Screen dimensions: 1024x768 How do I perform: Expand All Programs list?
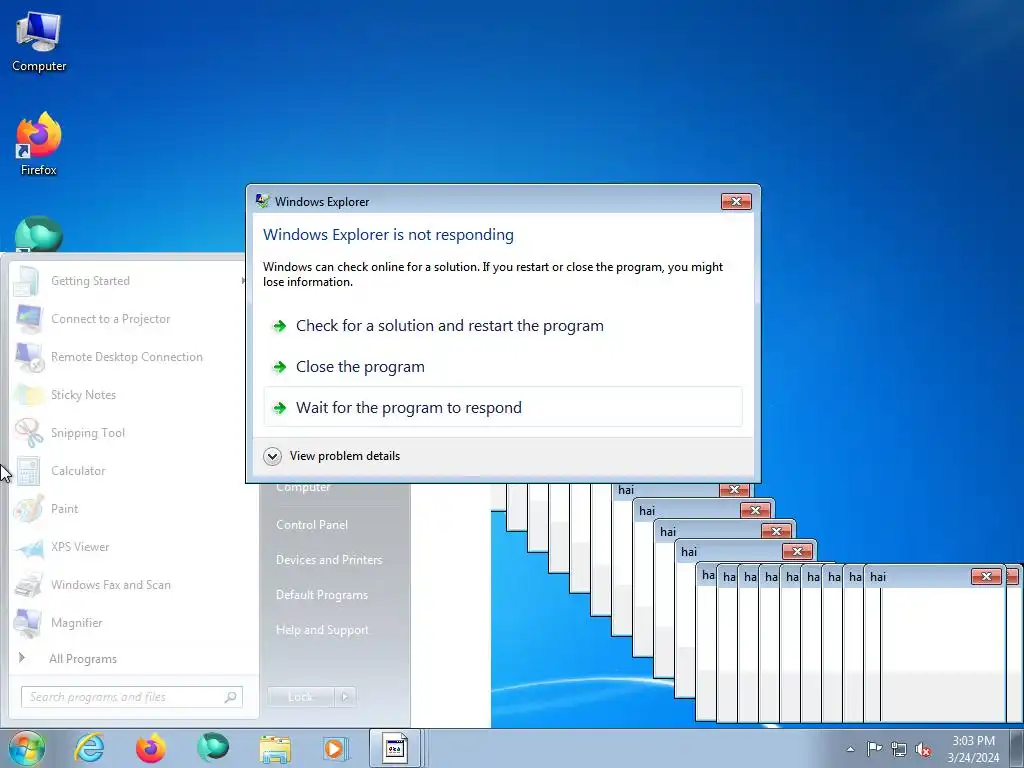coord(82,658)
